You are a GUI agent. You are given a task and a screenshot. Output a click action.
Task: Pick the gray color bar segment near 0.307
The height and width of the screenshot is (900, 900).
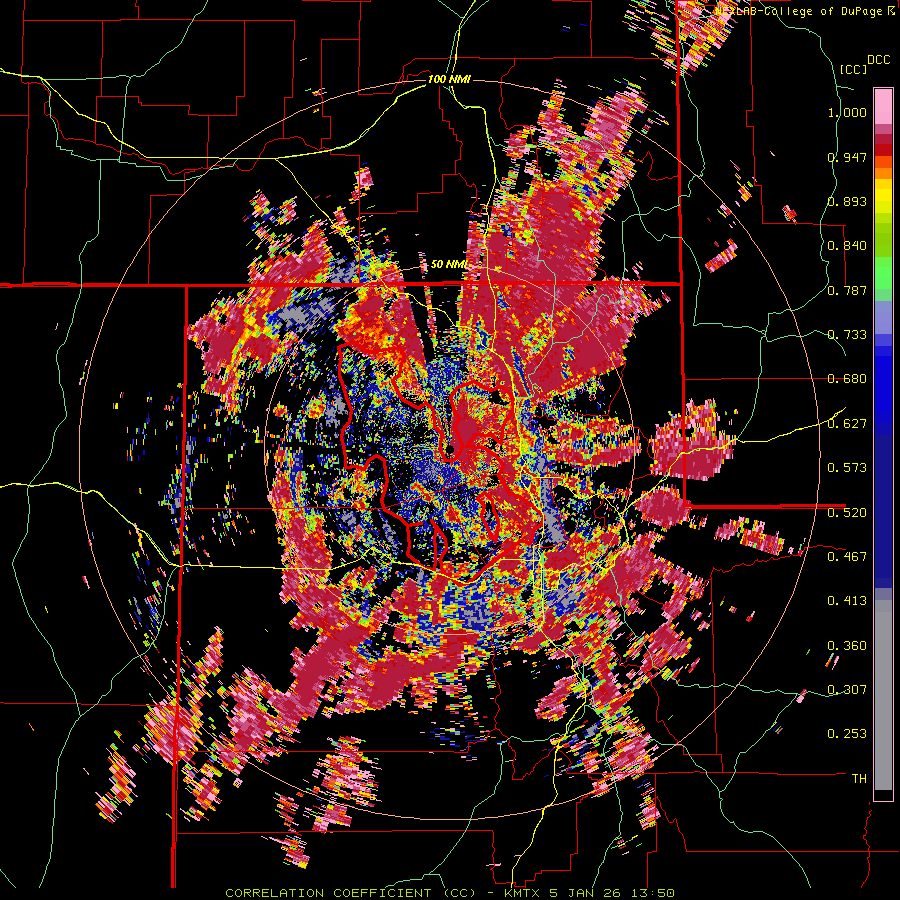(x=883, y=695)
